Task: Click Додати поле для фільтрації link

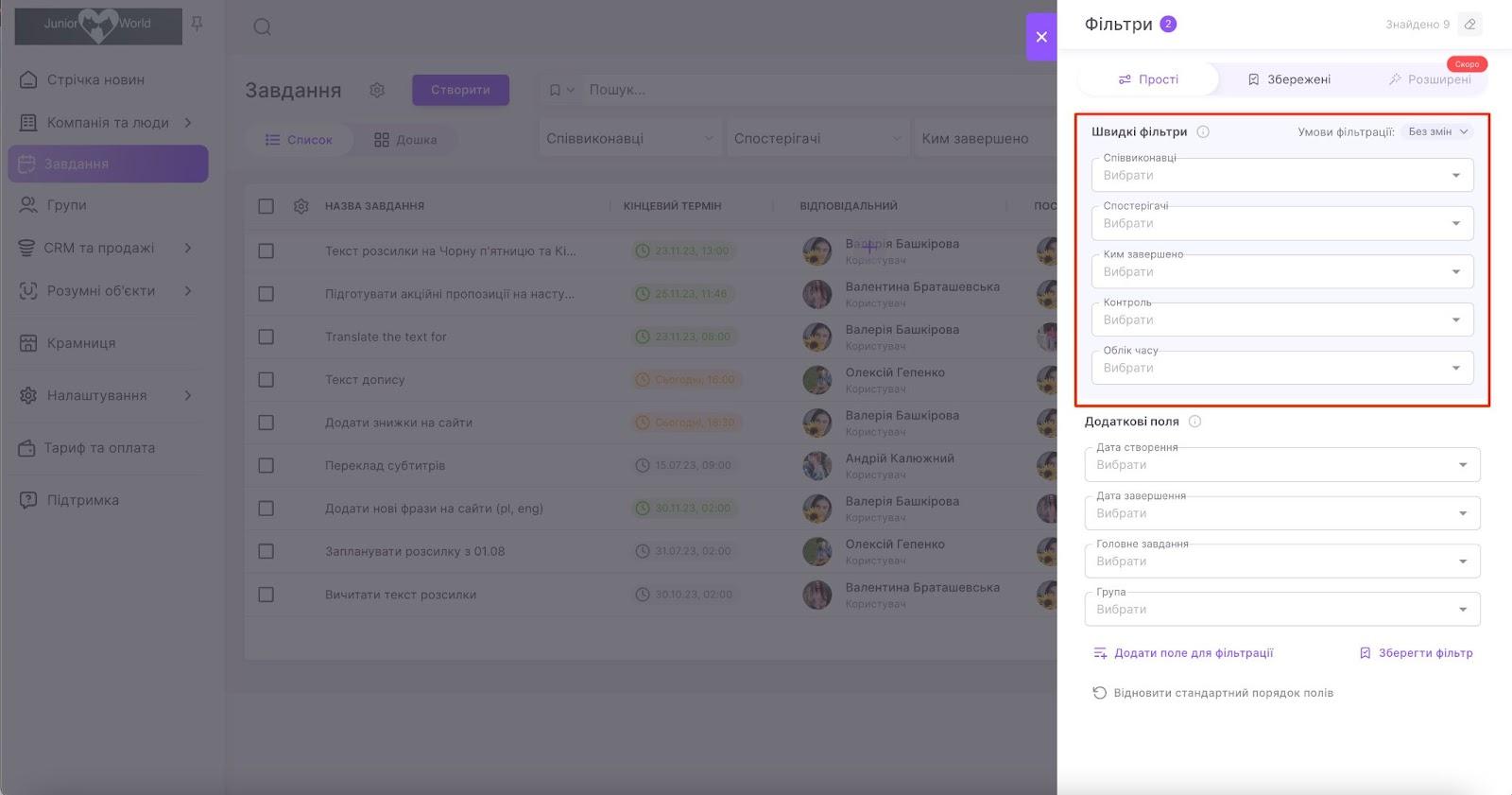Action: click(x=1183, y=653)
